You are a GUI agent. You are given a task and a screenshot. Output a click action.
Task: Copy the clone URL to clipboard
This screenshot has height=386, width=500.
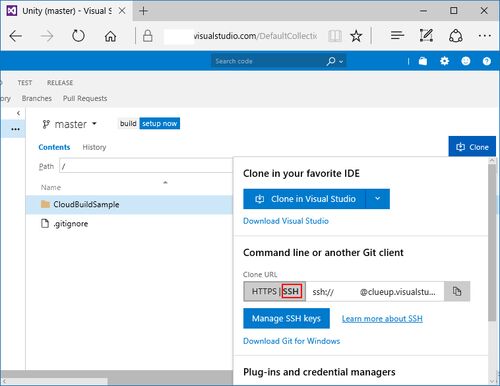click(x=457, y=291)
